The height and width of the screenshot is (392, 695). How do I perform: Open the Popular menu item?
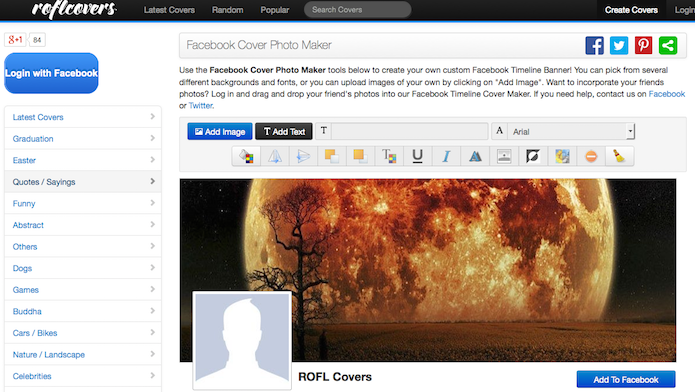[x=274, y=10]
